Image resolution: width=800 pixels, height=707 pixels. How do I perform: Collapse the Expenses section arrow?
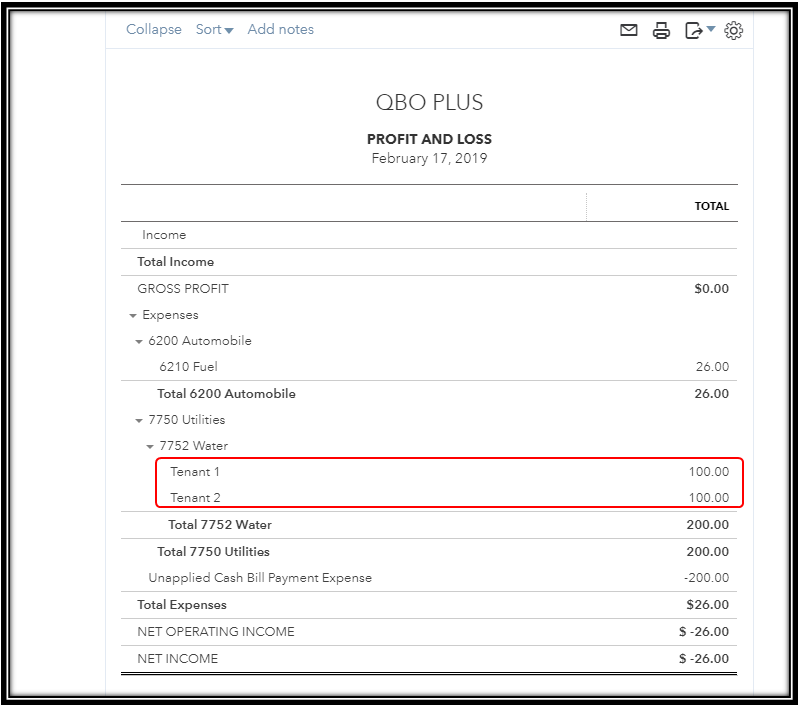[133, 316]
